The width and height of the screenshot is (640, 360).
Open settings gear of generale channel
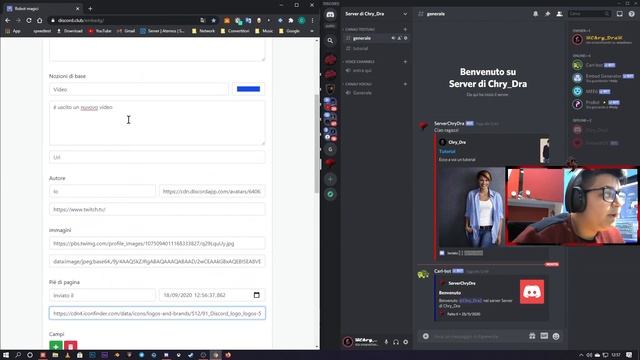coord(405,38)
